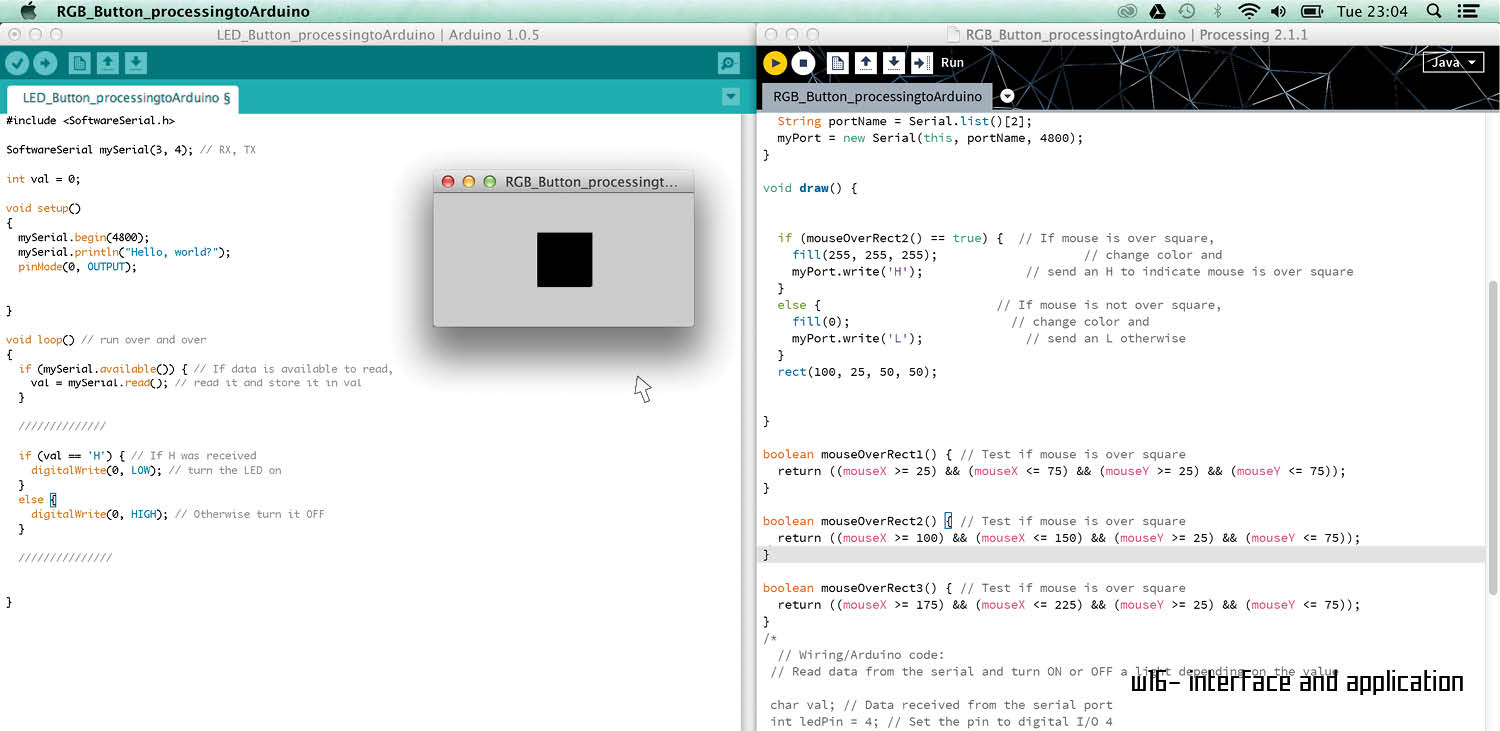Select the RGB_Button_processingtoArduino tab in Processing
1500x731 pixels.
[877, 97]
